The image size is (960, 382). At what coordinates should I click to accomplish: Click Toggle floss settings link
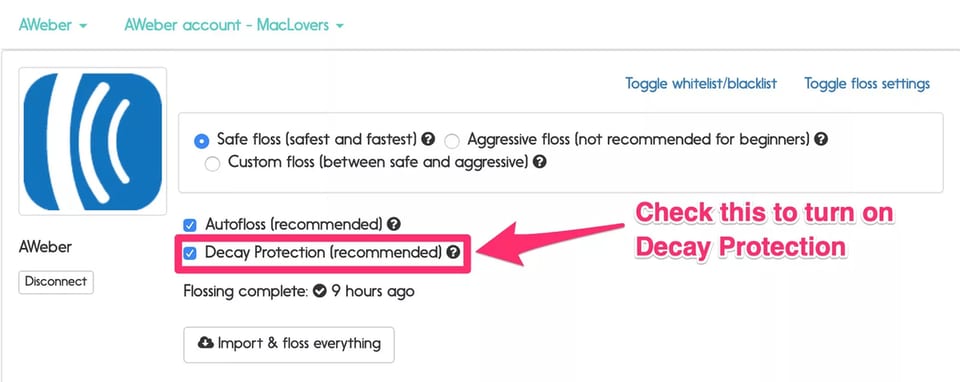pyautogui.click(x=867, y=83)
